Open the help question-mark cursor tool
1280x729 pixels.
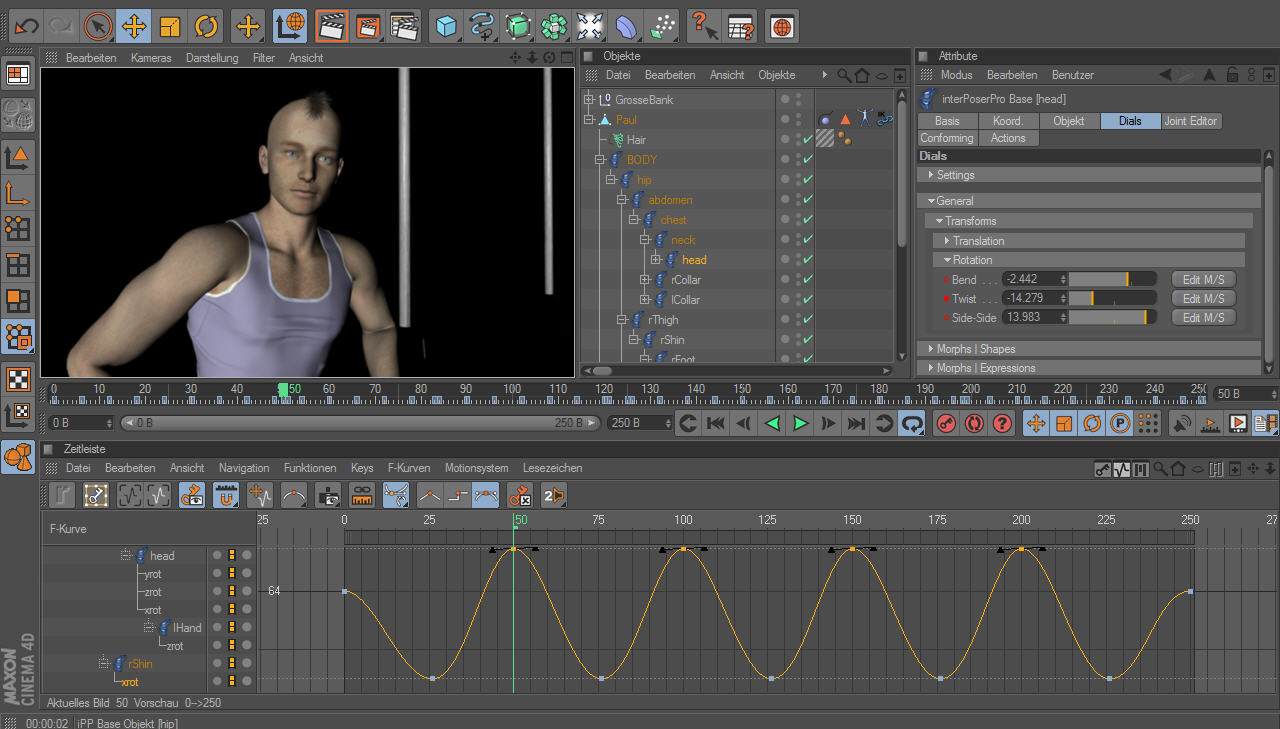coord(703,25)
